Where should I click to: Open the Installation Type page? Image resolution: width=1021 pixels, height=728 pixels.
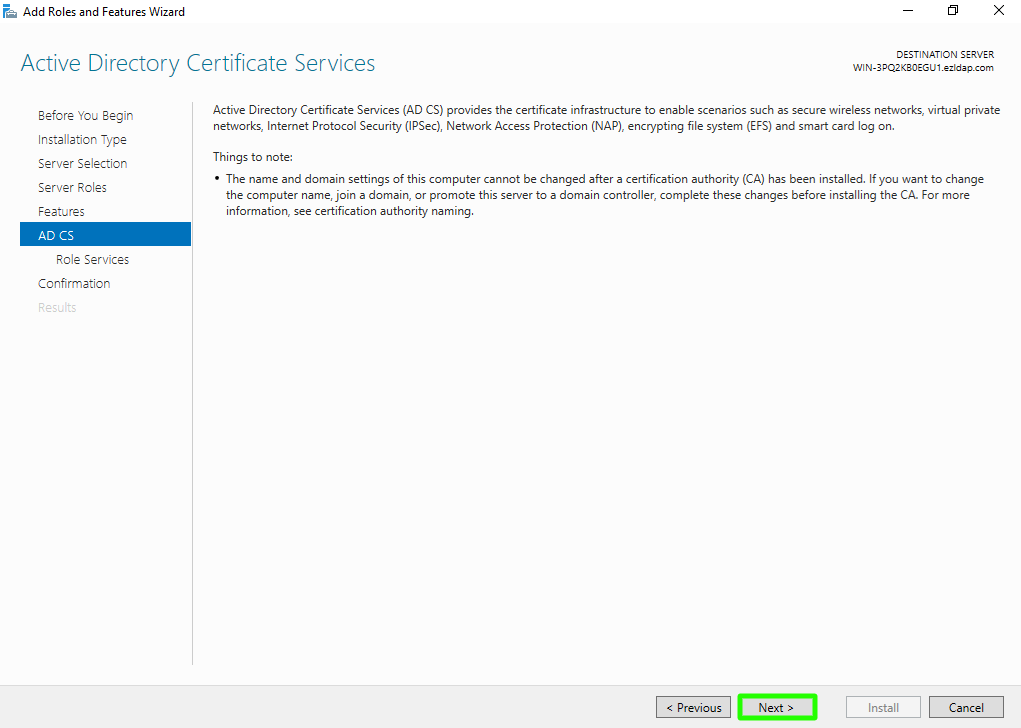pos(82,139)
